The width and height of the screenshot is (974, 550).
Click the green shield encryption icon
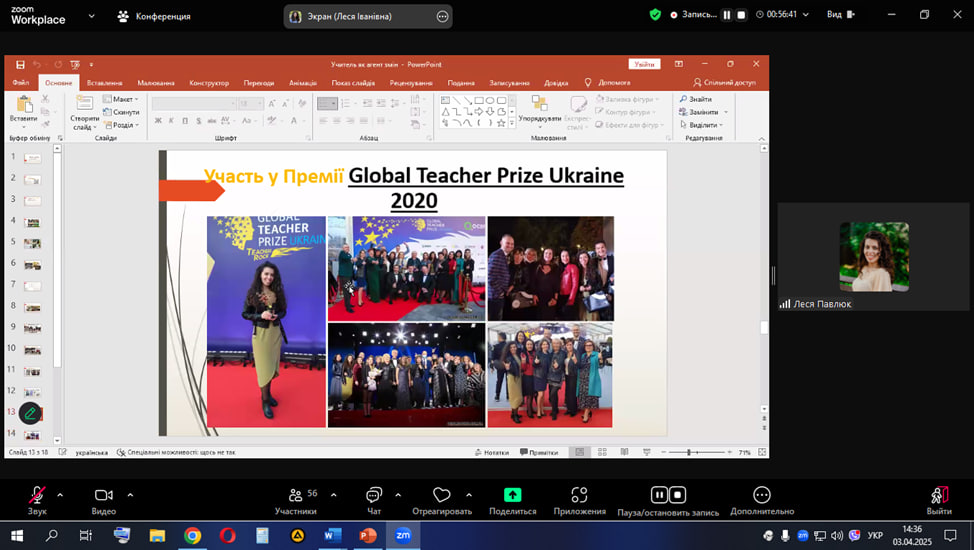[x=655, y=15]
